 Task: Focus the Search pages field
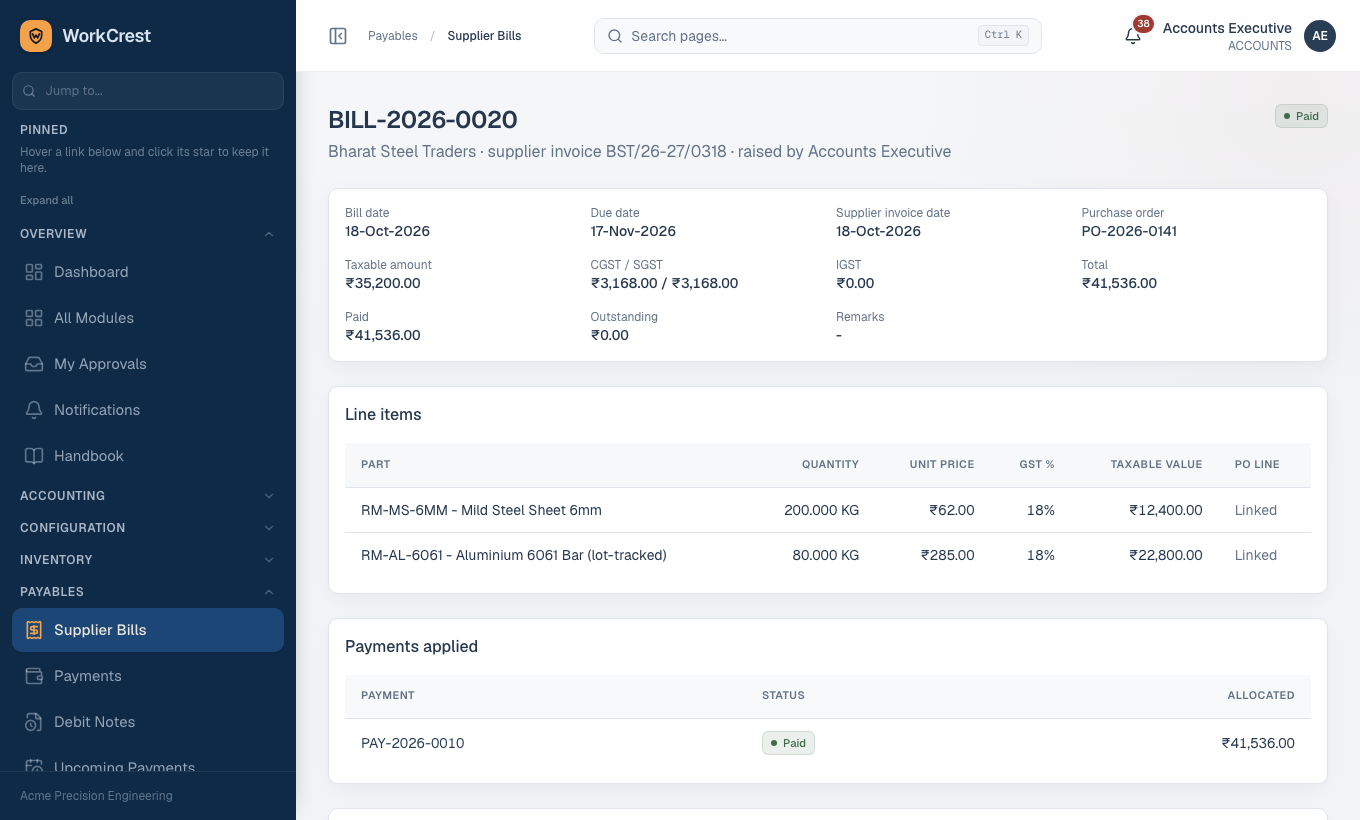(x=818, y=36)
